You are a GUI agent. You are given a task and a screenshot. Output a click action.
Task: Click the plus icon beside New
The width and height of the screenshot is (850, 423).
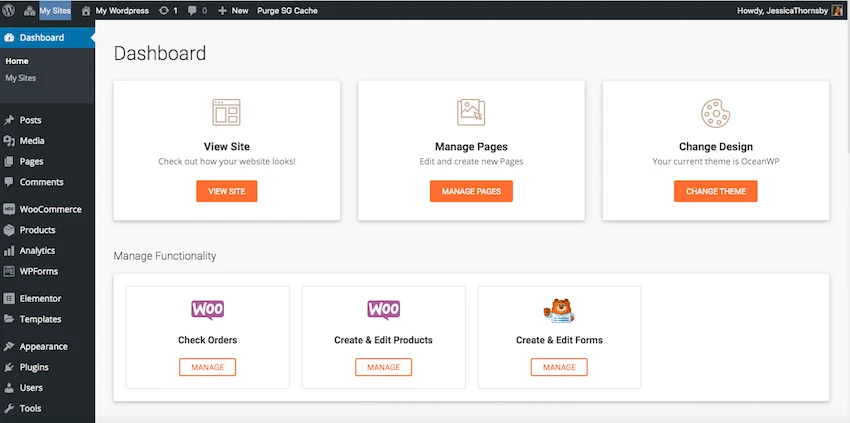pos(222,10)
